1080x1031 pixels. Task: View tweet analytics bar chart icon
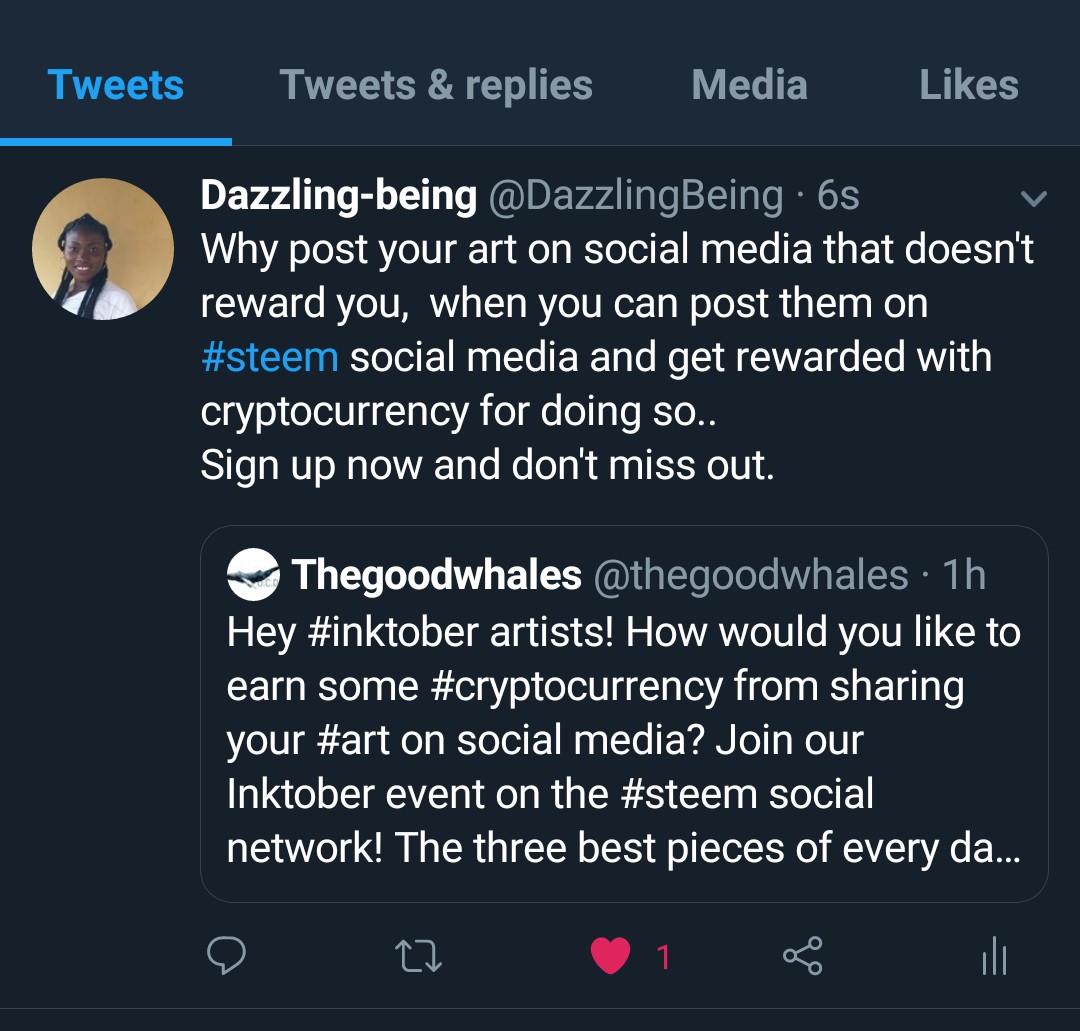click(994, 958)
